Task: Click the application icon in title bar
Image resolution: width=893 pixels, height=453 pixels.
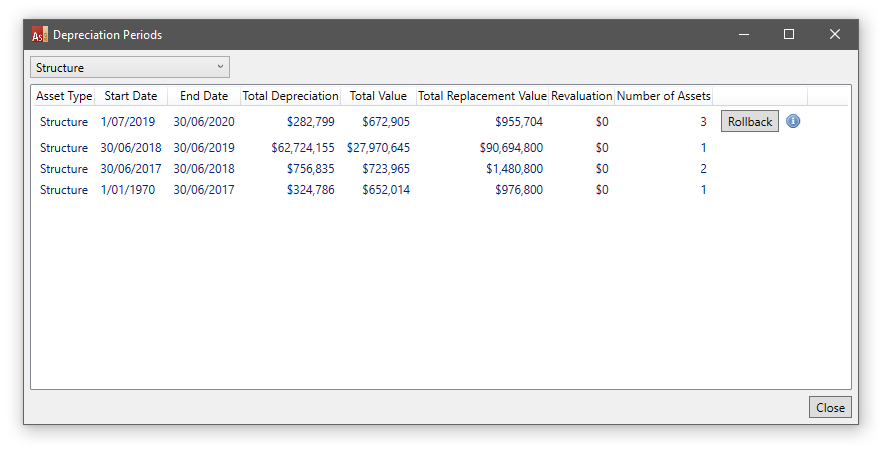Action: (39, 35)
